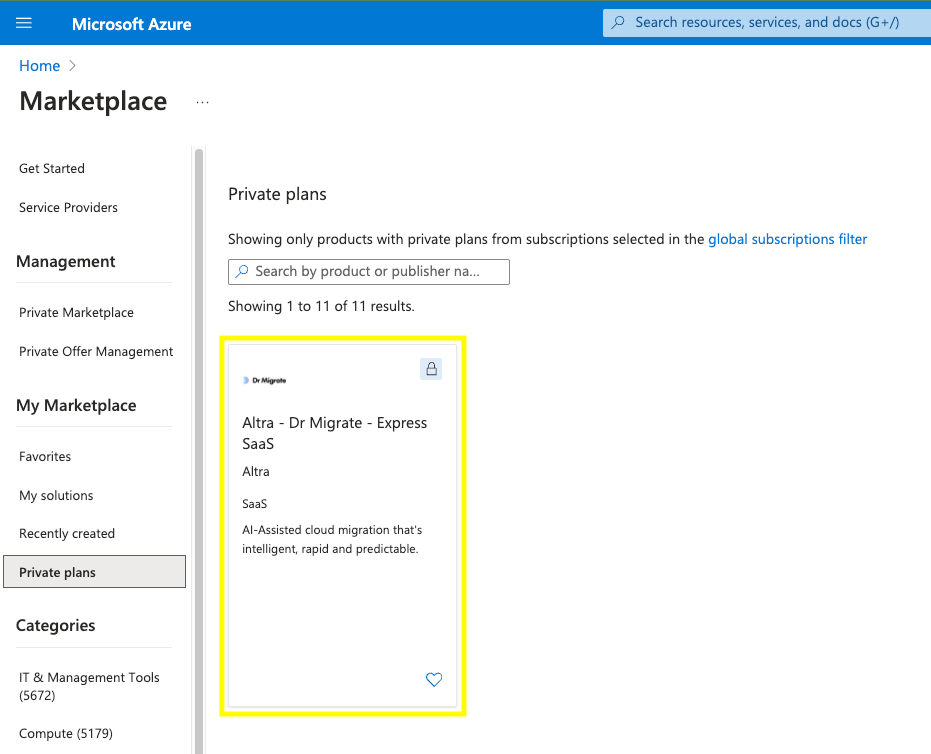
Task: Select Private Offer Management menu item
Action: click(x=96, y=351)
